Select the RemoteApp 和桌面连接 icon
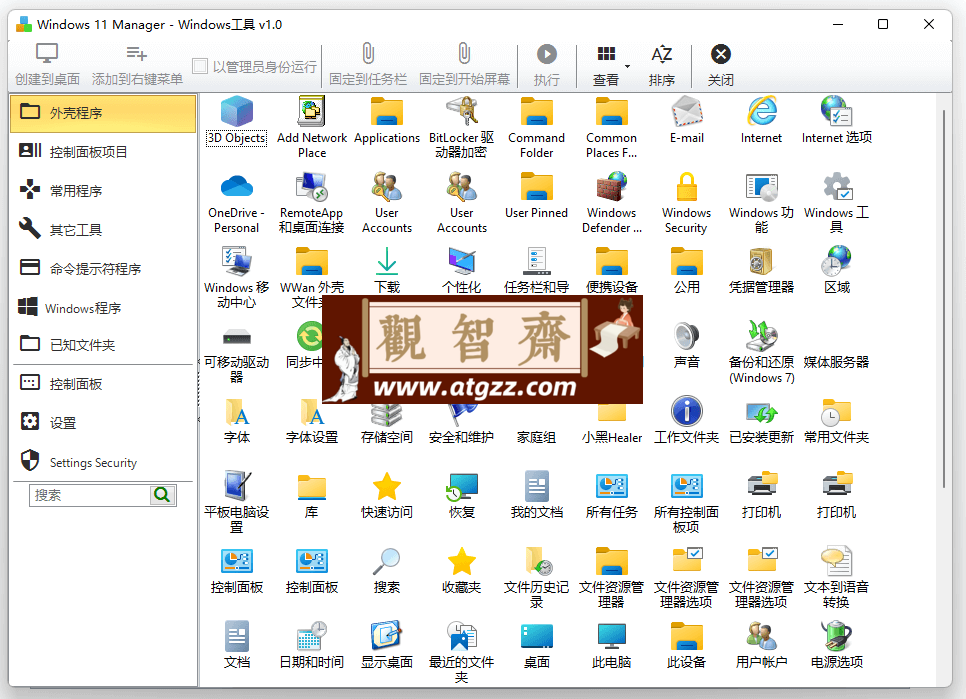The image size is (966, 699). 312,187
